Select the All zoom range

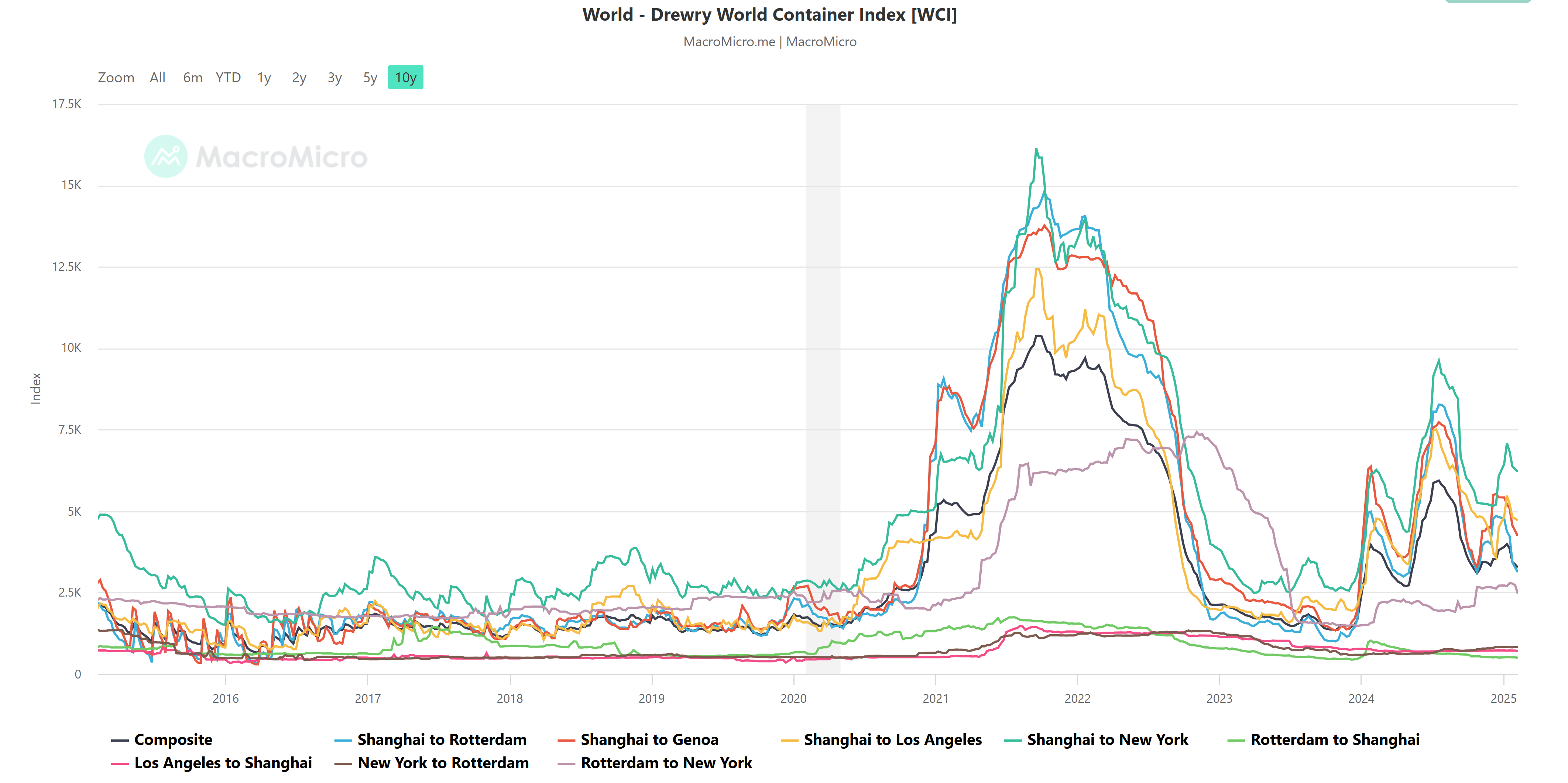(x=157, y=77)
